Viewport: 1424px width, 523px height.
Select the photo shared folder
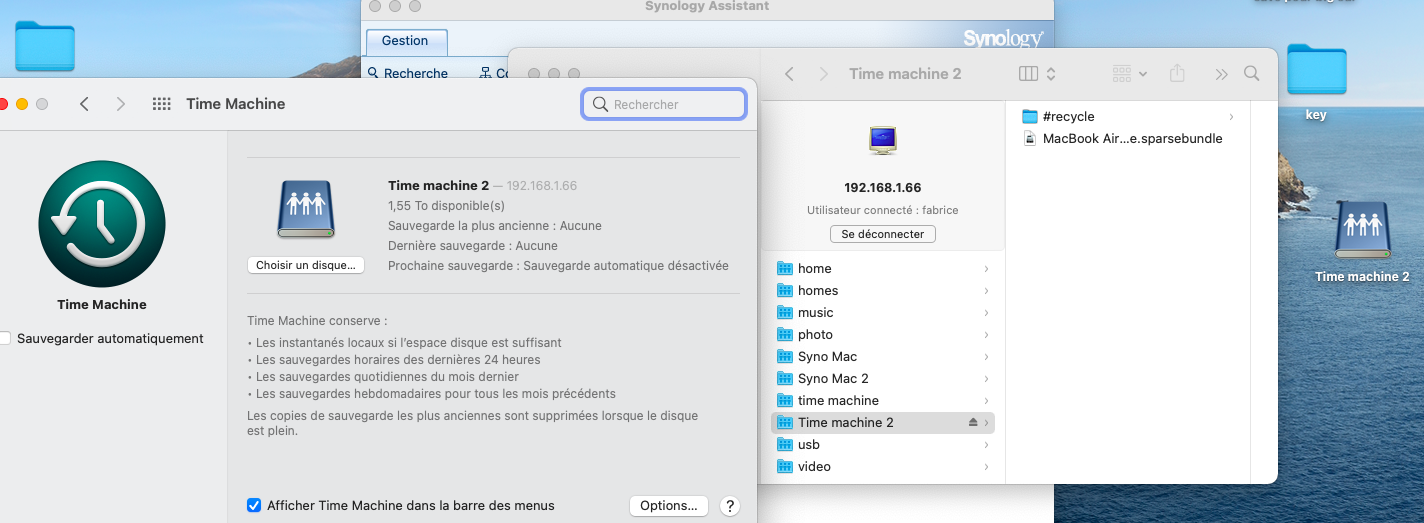[x=883, y=335]
